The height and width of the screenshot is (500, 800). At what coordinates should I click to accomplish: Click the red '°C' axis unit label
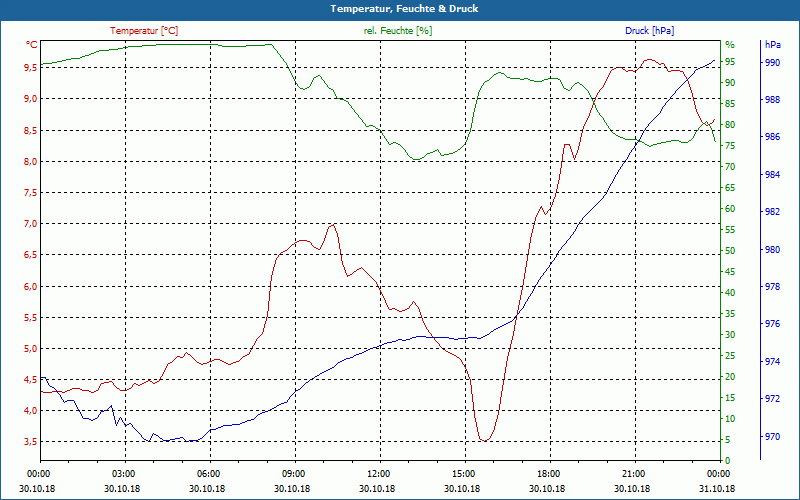pos(31,45)
